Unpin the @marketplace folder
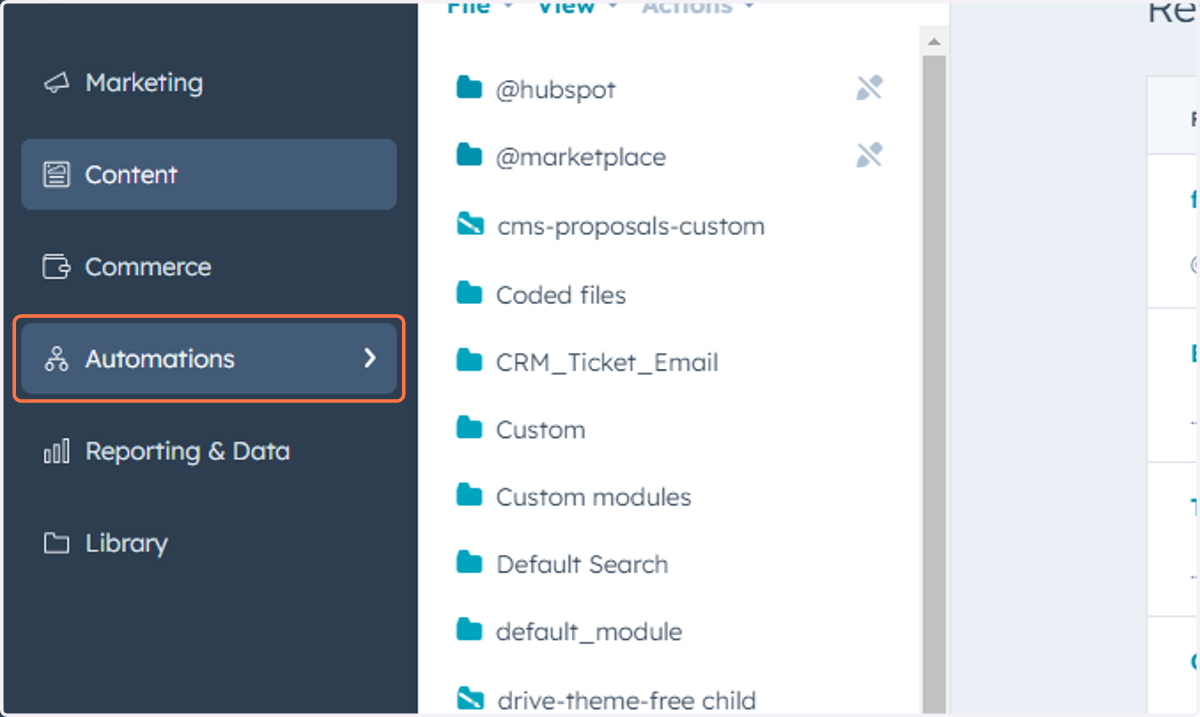 869,155
